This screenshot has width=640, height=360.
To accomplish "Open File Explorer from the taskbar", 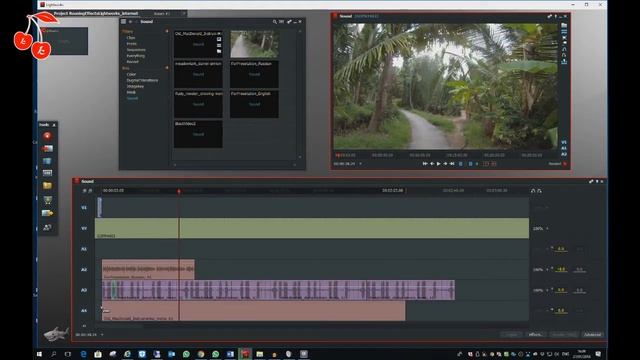I will pos(260,354).
